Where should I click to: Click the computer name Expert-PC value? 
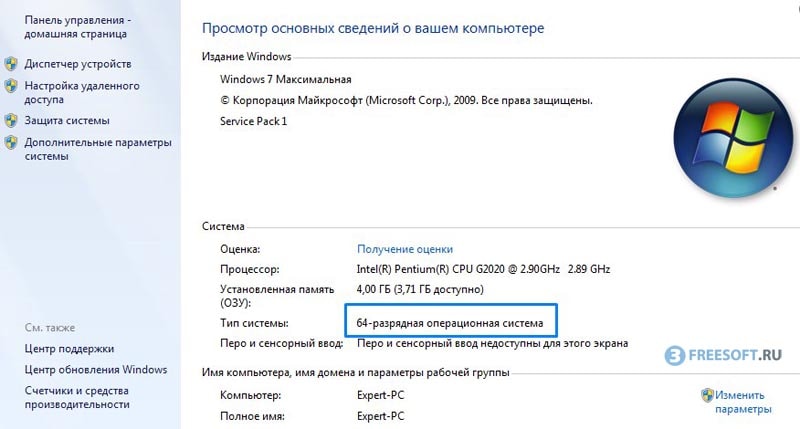pyautogui.click(x=381, y=395)
